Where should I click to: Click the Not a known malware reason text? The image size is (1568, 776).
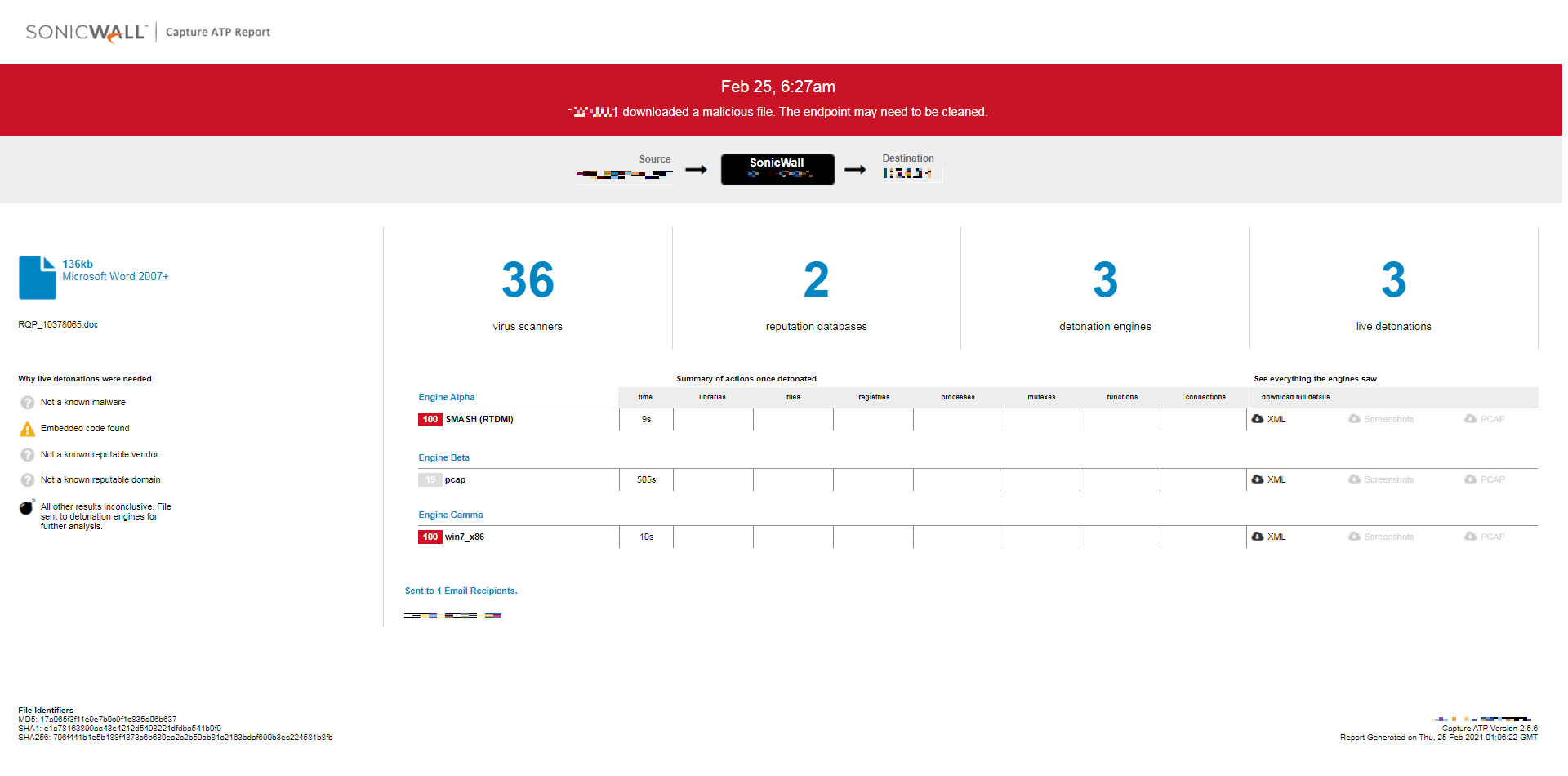(x=83, y=403)
